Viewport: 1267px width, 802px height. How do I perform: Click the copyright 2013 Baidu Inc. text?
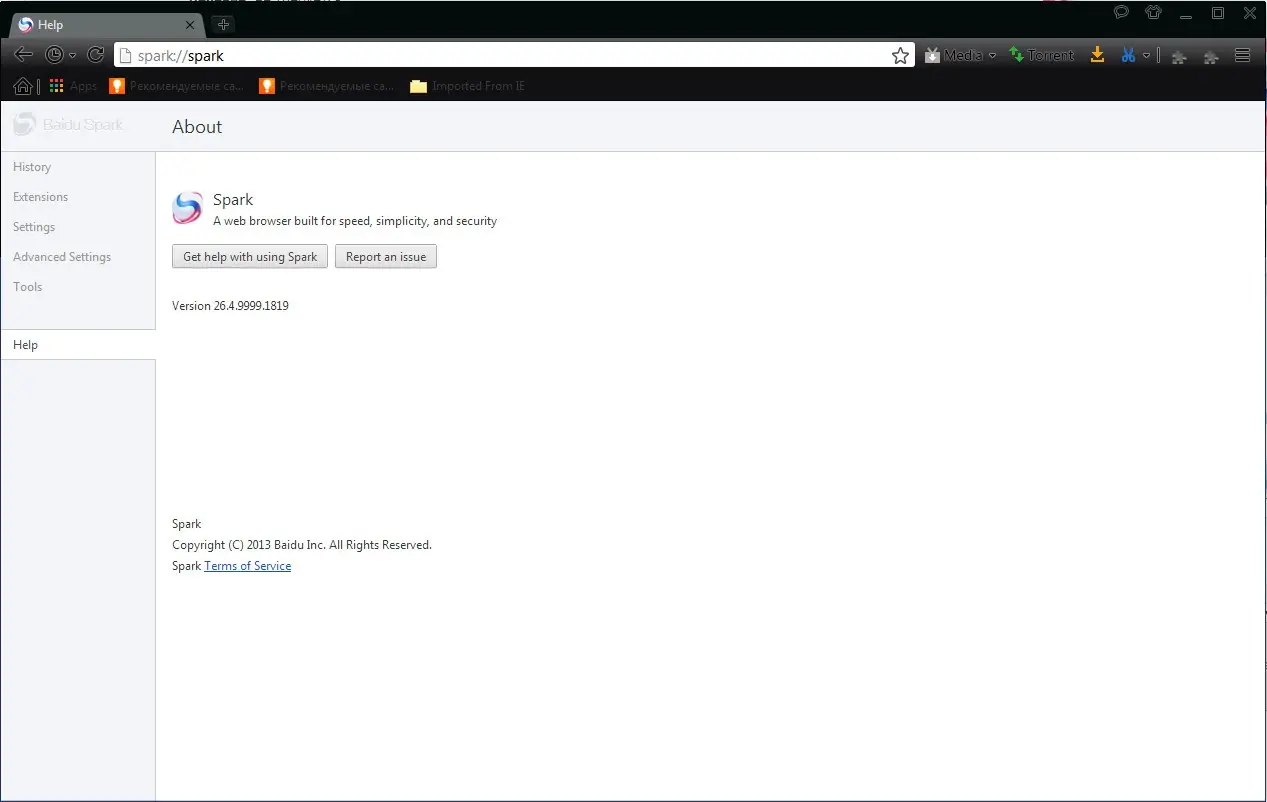point(302,545)
